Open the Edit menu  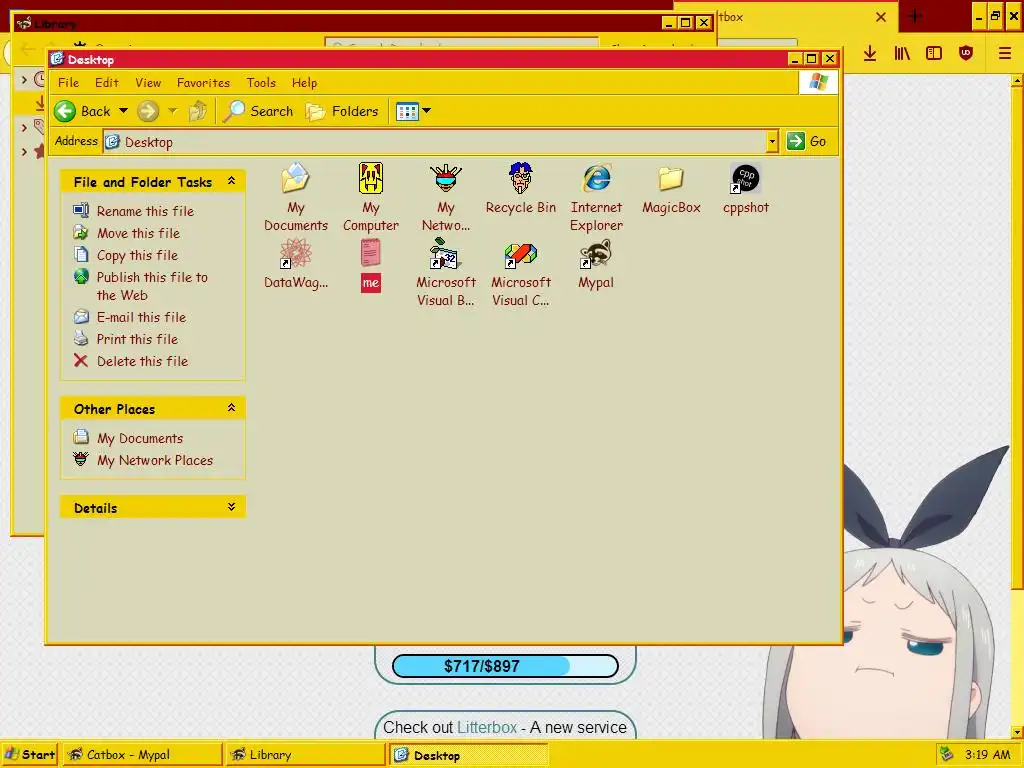pyautogui.click(x=106, y=83)
